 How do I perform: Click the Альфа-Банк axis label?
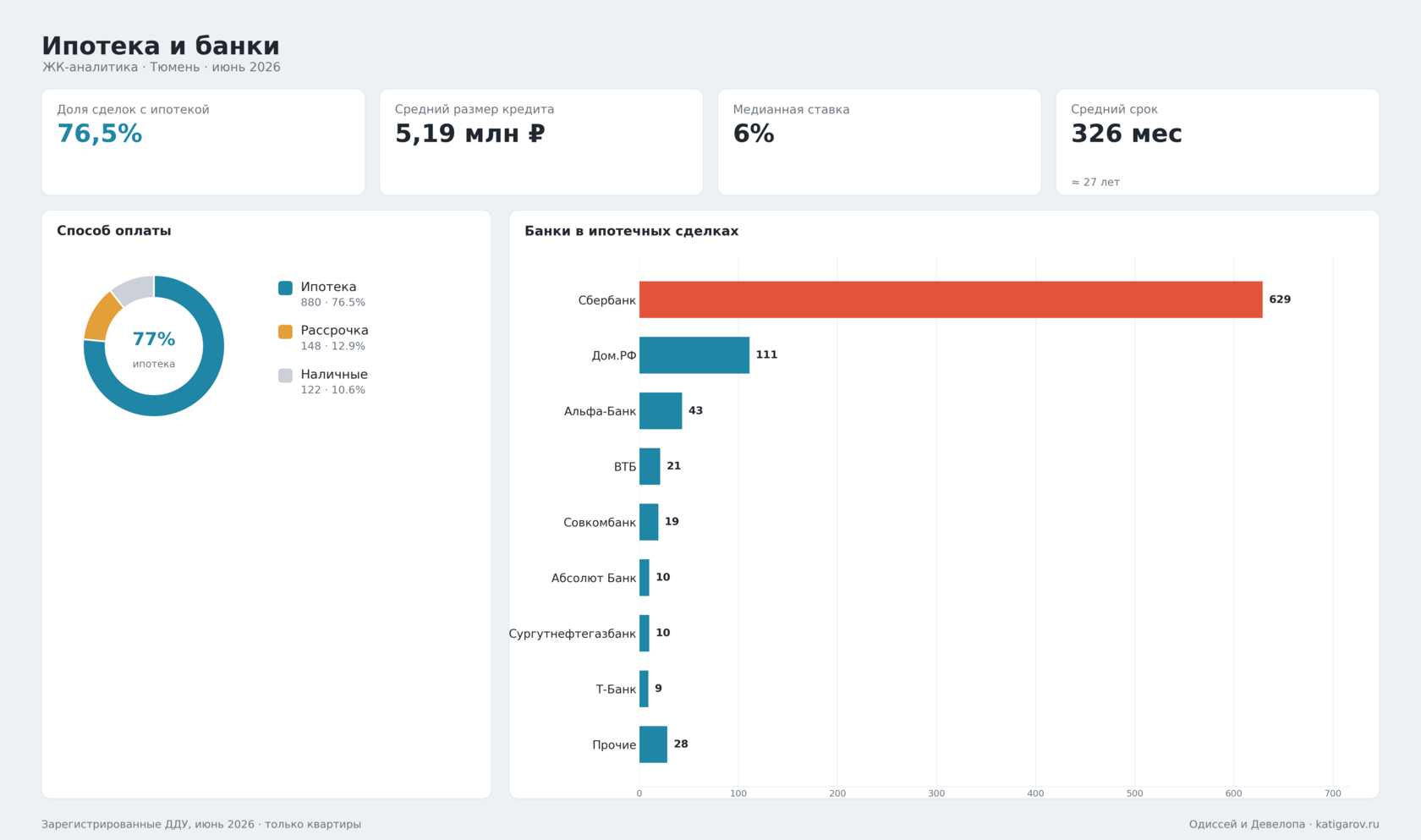pyautogui.click(x=601, y=412)
